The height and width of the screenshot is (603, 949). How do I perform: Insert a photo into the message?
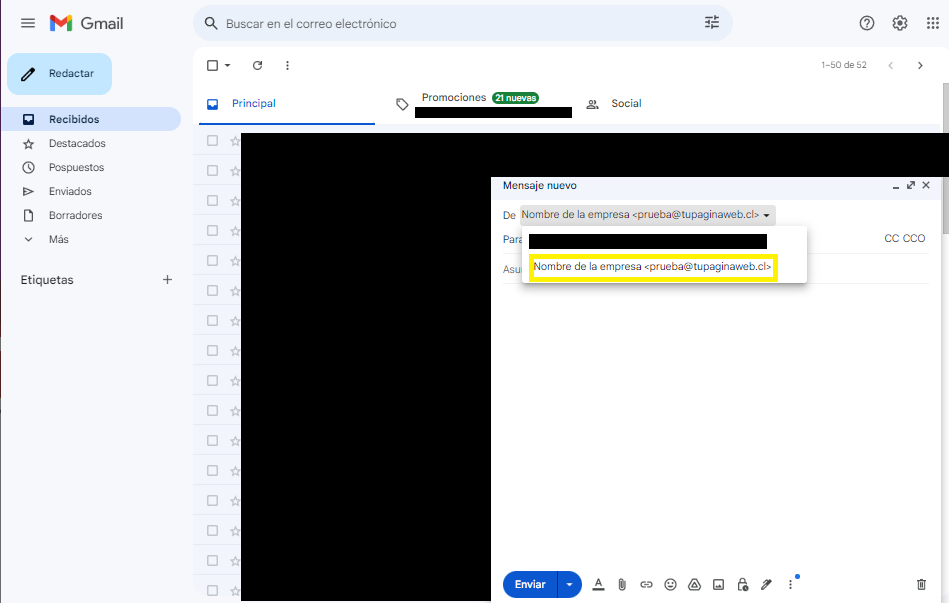click(718, 584)
